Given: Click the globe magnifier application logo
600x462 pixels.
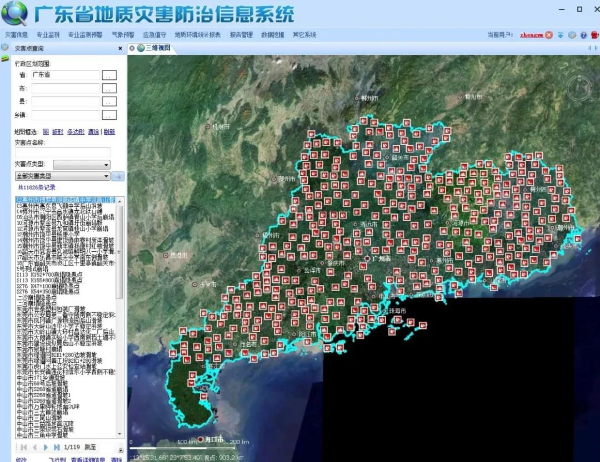Looking at the screenshot, I should click(15, 13).
